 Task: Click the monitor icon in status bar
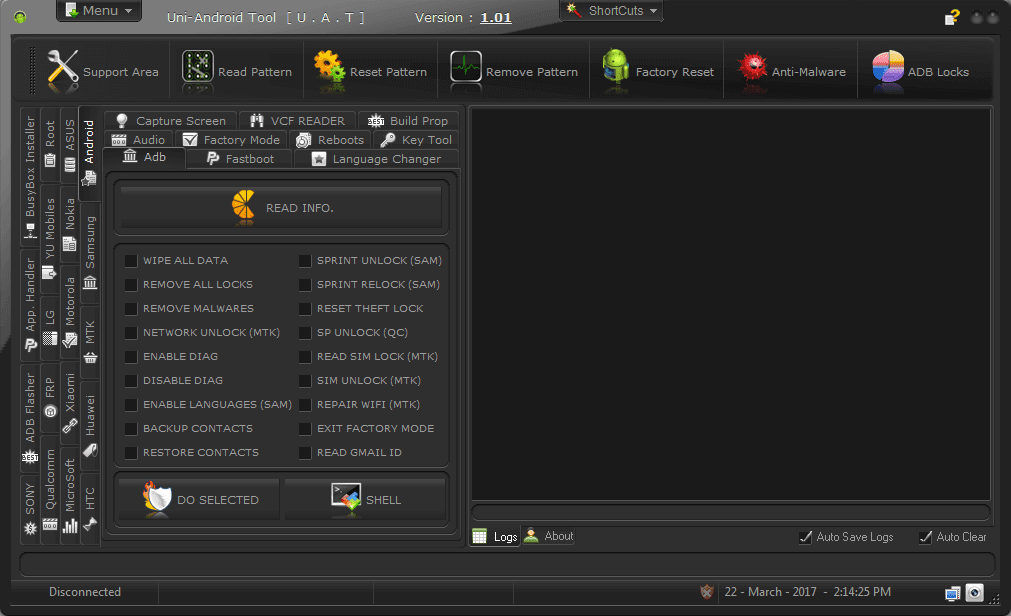[952, 593]
